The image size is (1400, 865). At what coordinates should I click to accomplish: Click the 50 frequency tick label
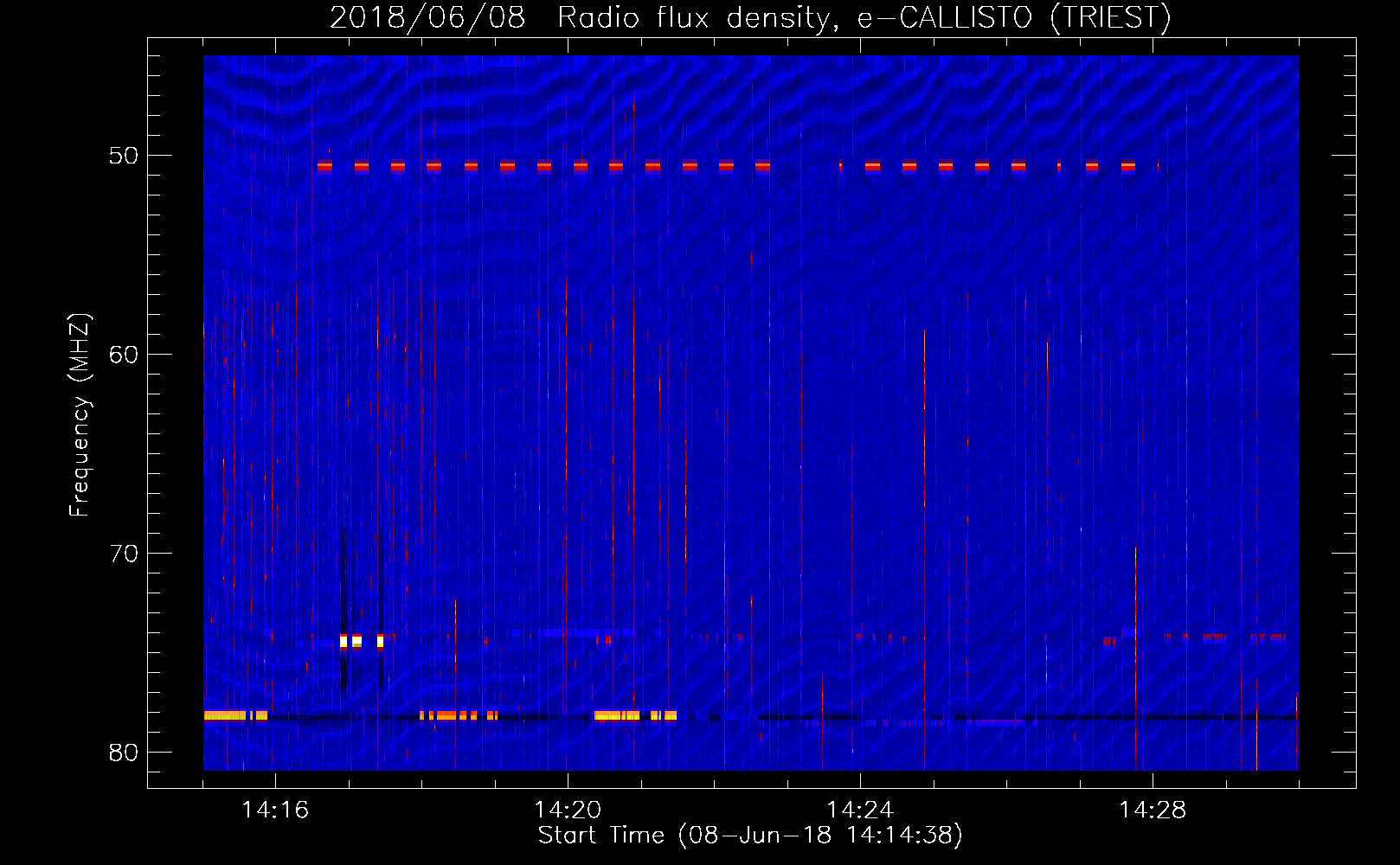124,156
